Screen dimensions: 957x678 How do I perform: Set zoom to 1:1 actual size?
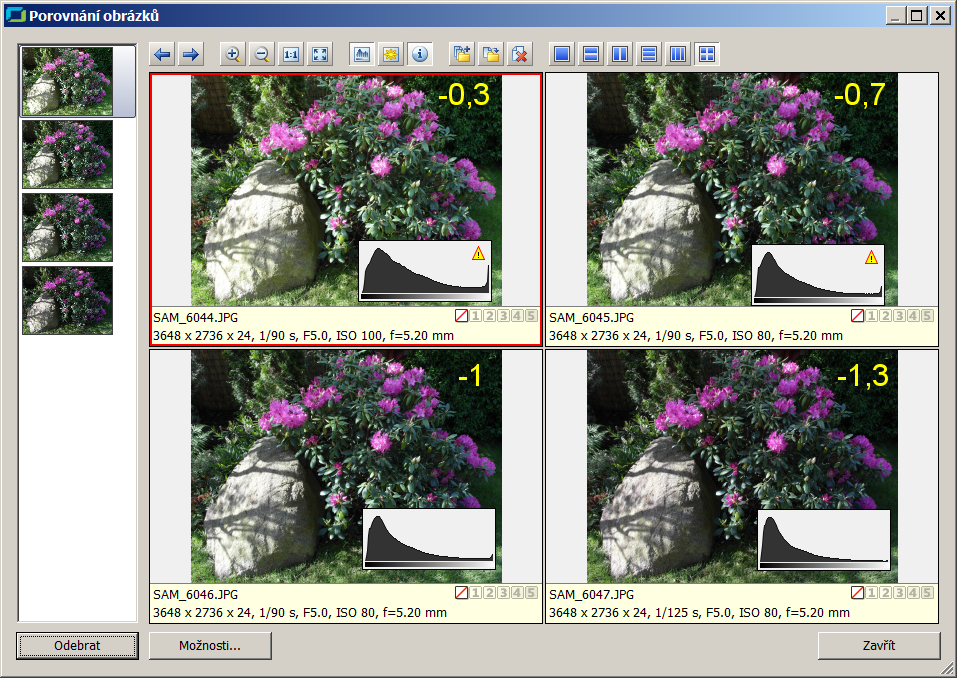(290, 54)
